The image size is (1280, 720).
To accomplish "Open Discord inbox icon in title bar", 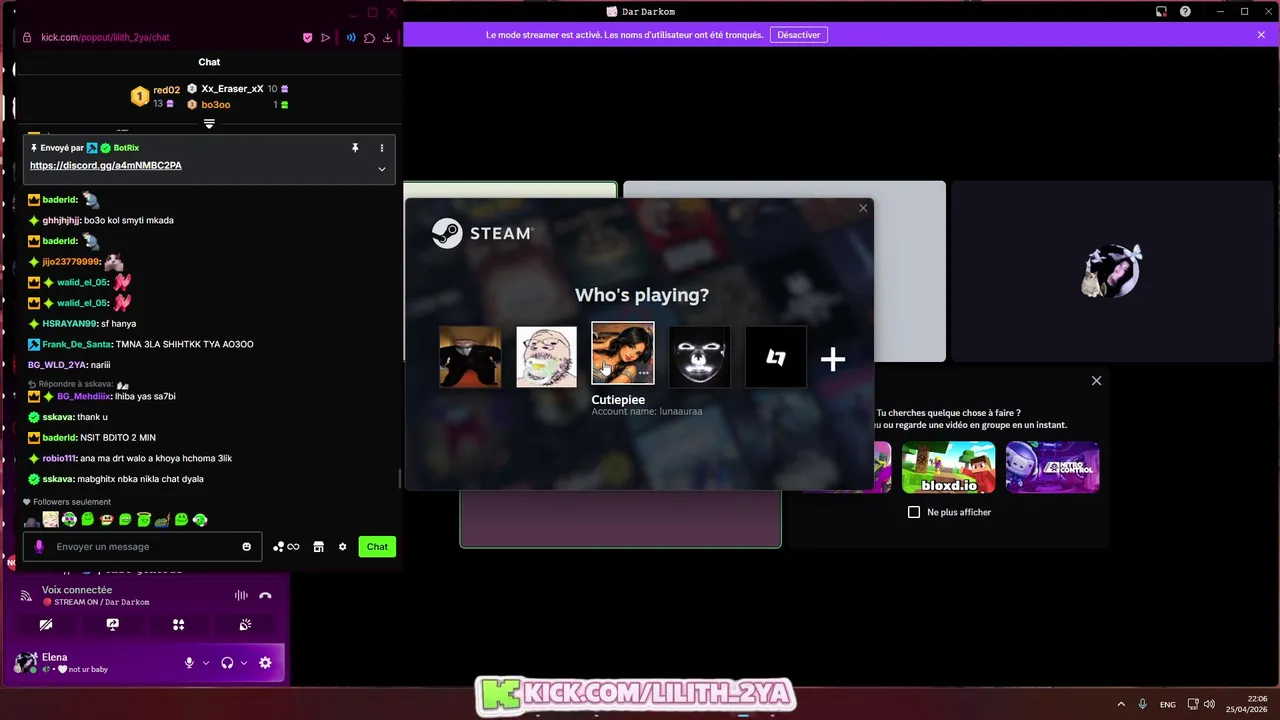I will (x=1161, y=12).
